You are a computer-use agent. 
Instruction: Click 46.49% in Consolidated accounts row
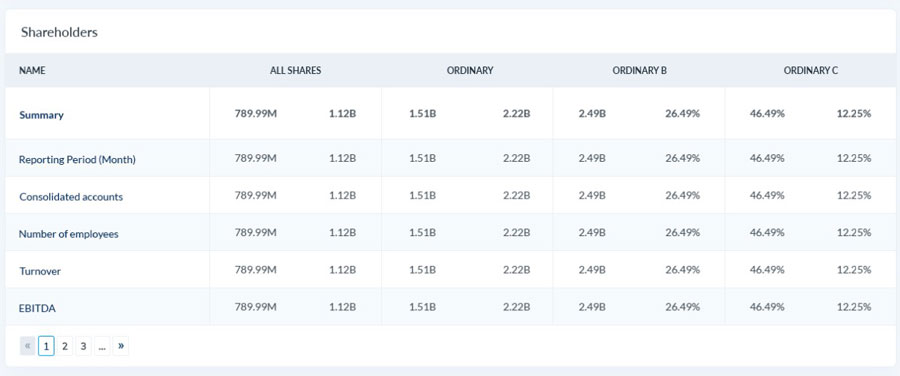coord(767,195)
